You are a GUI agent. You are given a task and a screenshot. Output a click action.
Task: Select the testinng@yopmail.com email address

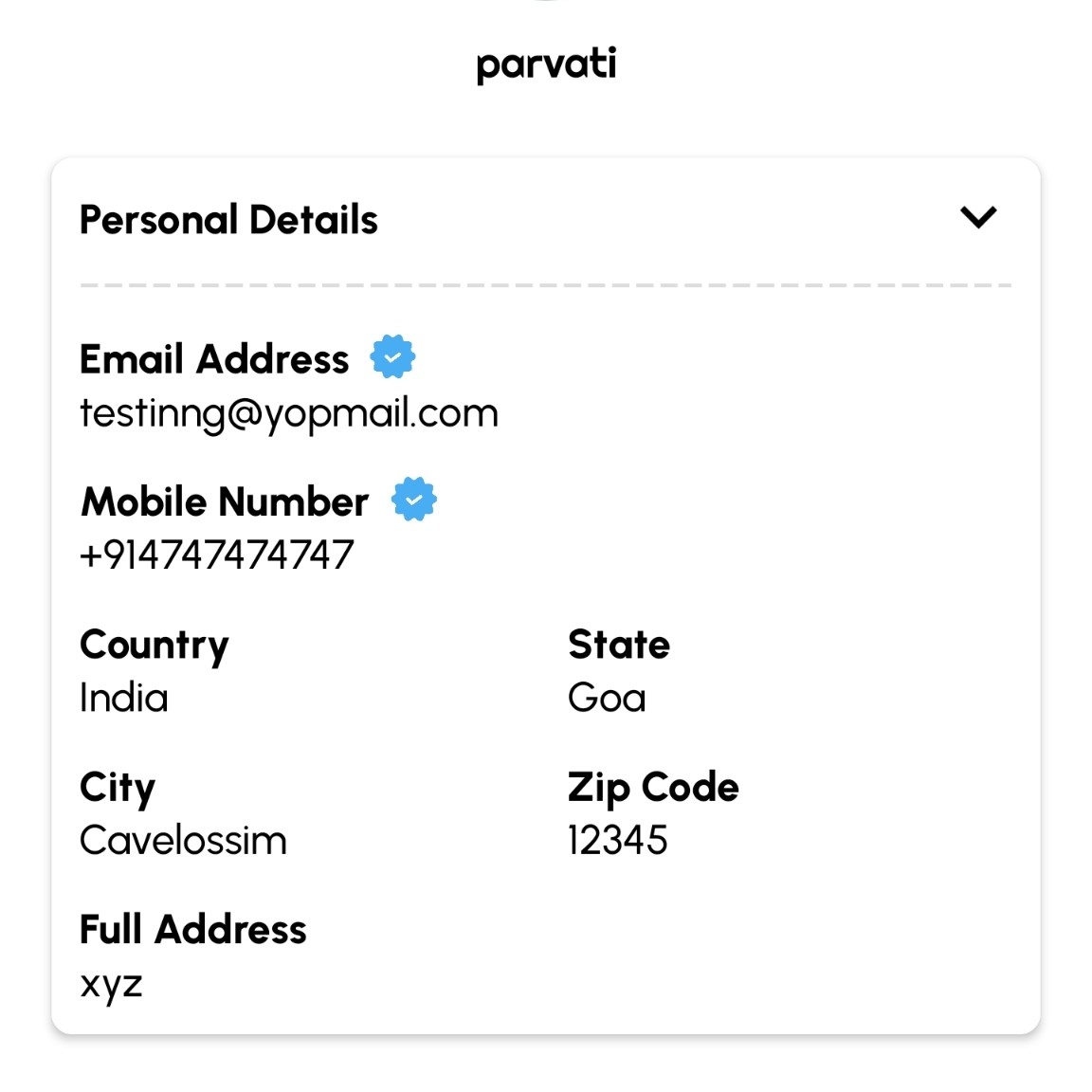pyautogui.click(x=288, y=413)
